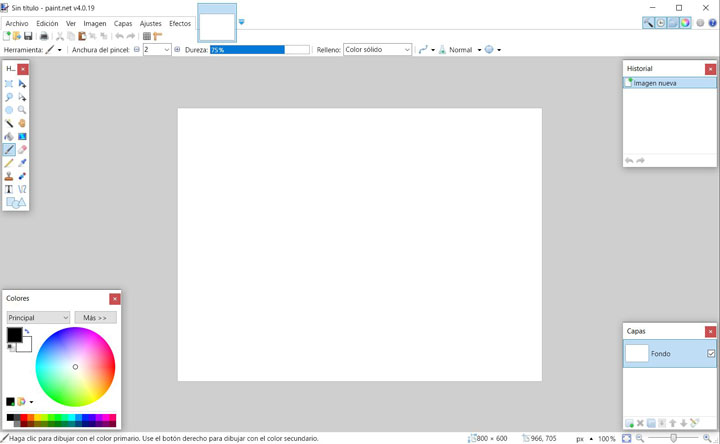Open the Efectos menu

coord(180,23)
